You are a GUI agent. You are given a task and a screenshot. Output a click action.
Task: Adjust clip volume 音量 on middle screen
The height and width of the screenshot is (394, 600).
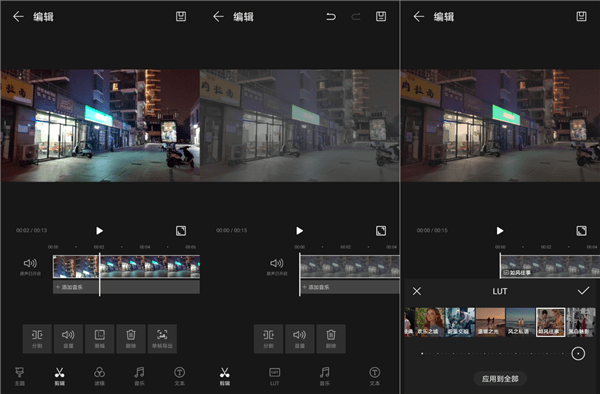(300, 339)
